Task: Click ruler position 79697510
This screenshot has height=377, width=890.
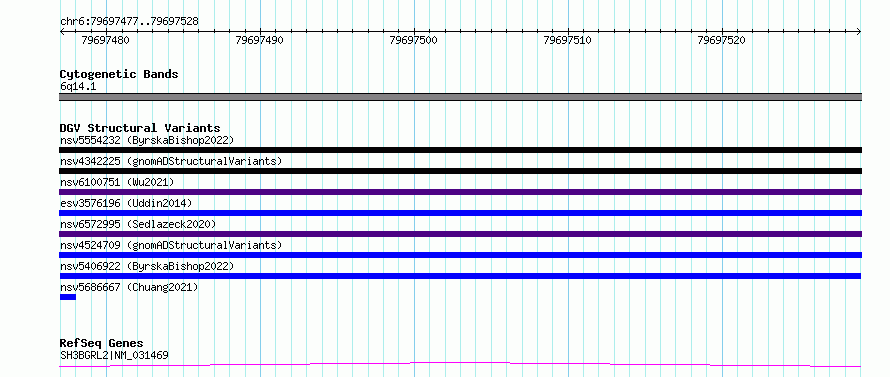Action: point(568,40)
